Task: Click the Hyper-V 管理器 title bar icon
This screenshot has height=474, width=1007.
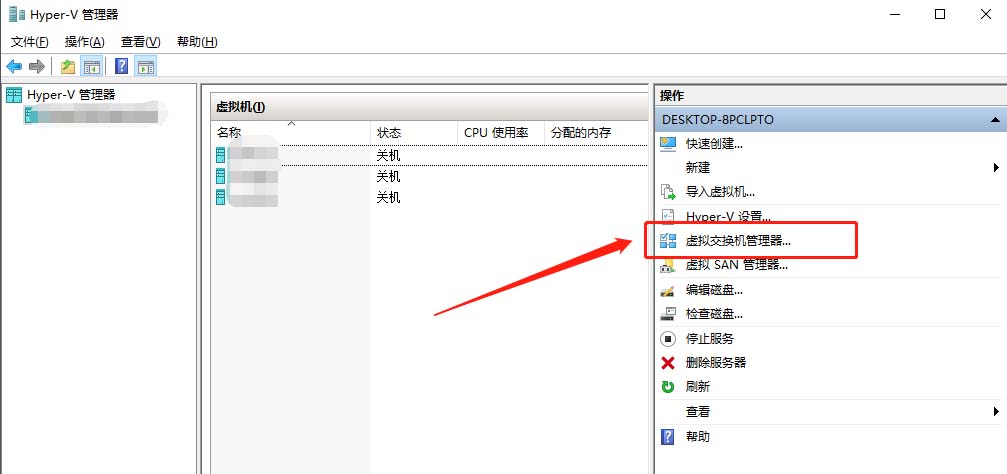Action: coord(17,14)
